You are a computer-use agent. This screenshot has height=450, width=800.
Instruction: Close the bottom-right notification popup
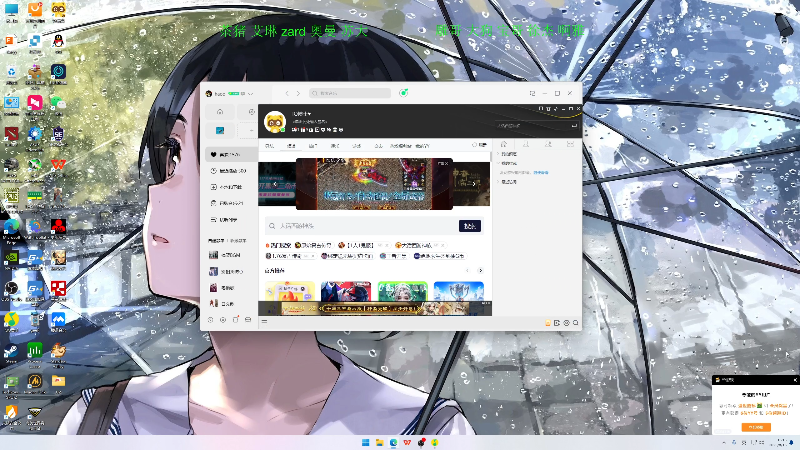(x=795, y=380)
